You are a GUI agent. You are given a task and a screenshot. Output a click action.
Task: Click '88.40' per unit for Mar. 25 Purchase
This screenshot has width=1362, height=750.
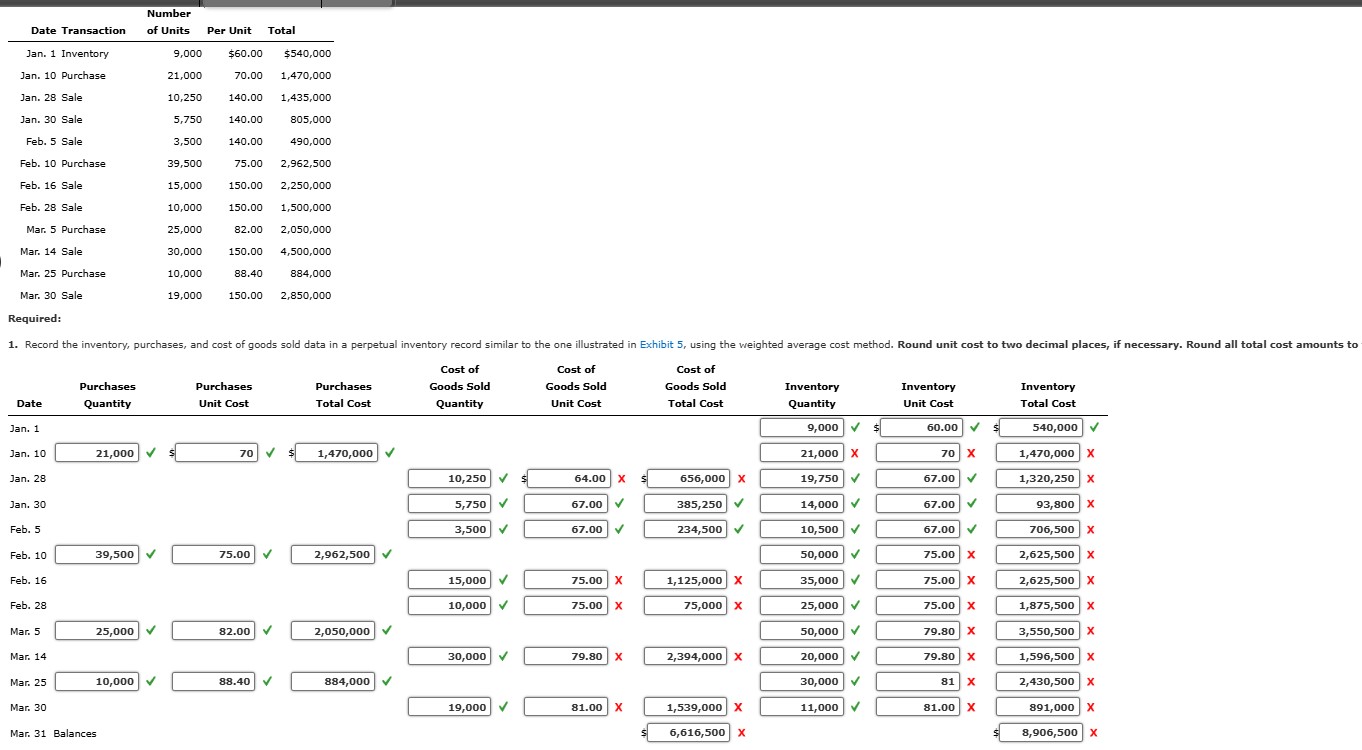[248, 274]
